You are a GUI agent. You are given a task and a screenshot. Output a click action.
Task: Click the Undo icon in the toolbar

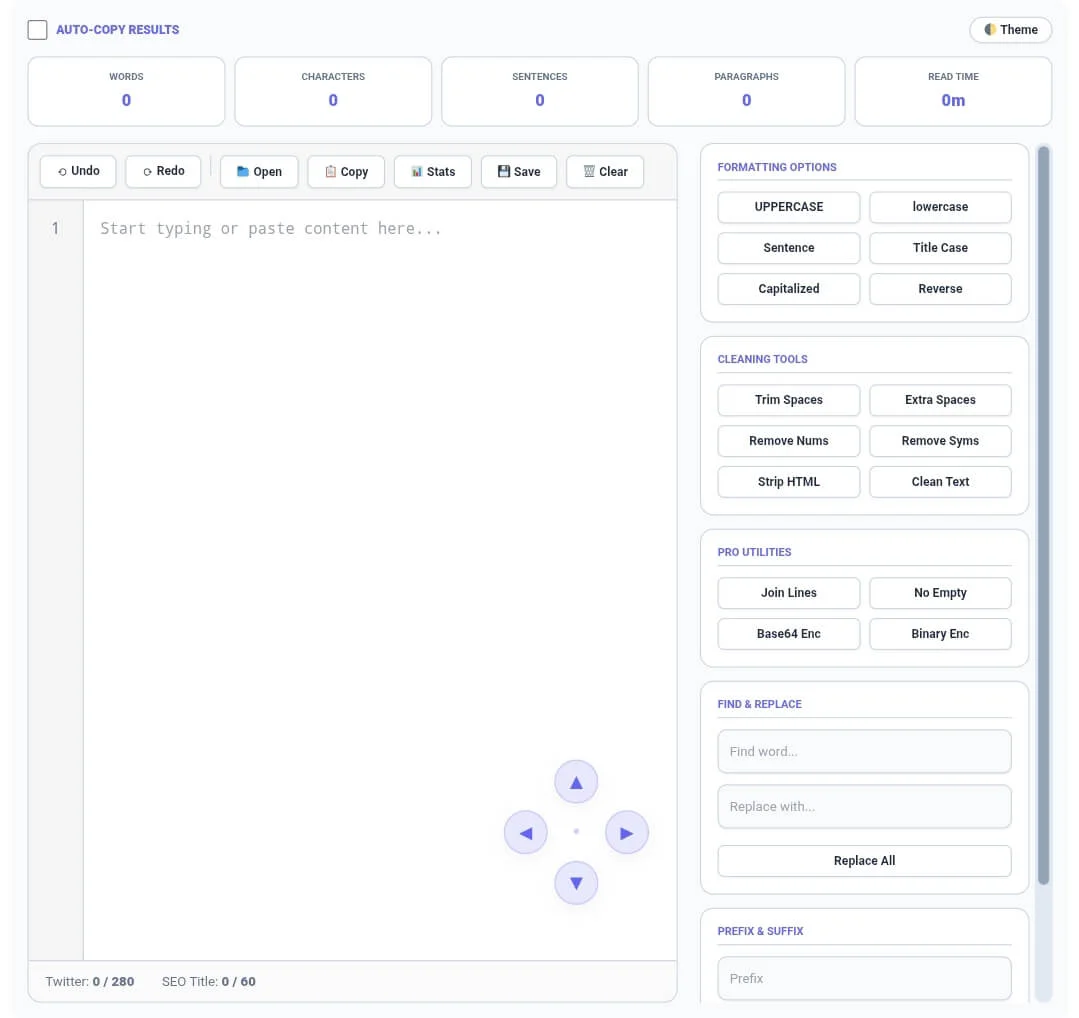pos(63,171)
